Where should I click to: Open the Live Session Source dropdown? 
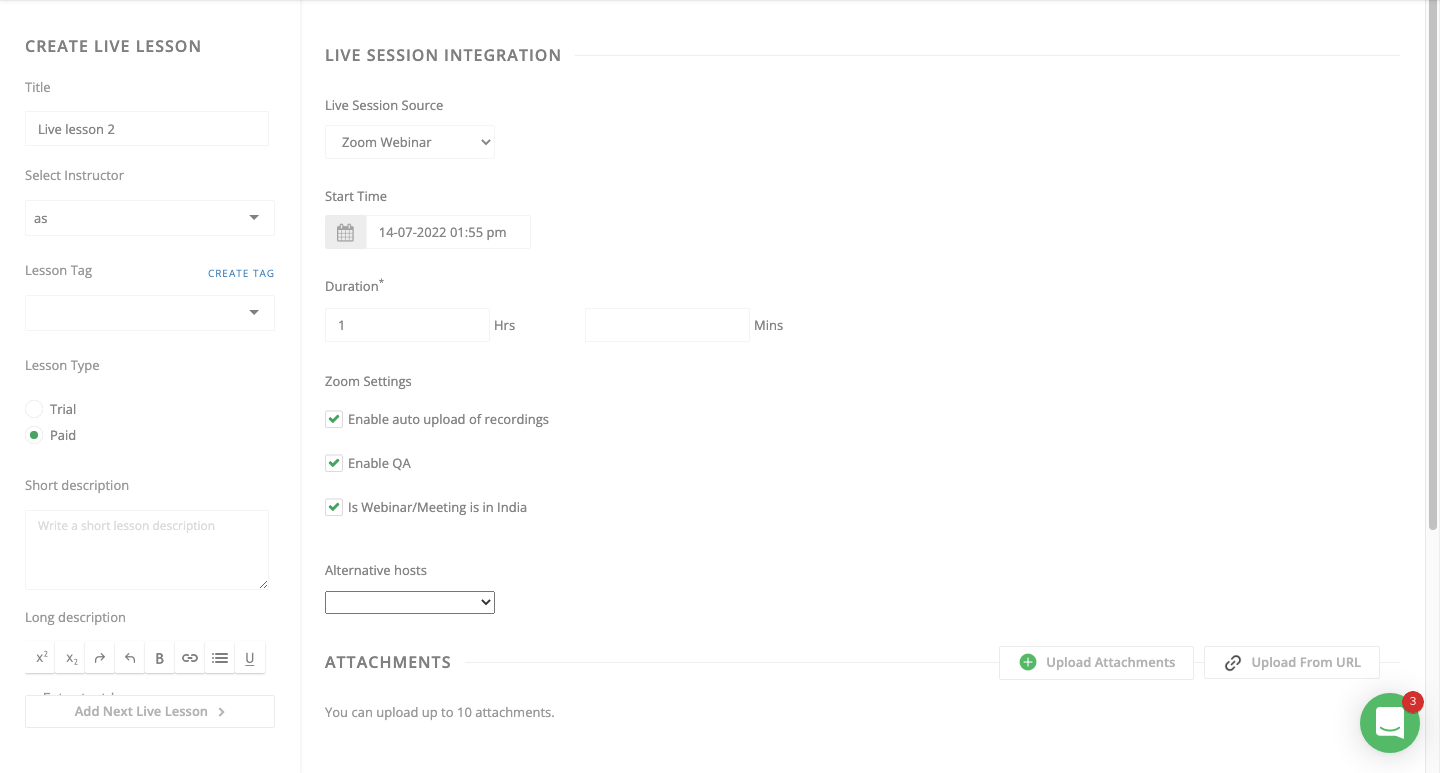click(410, 142)
